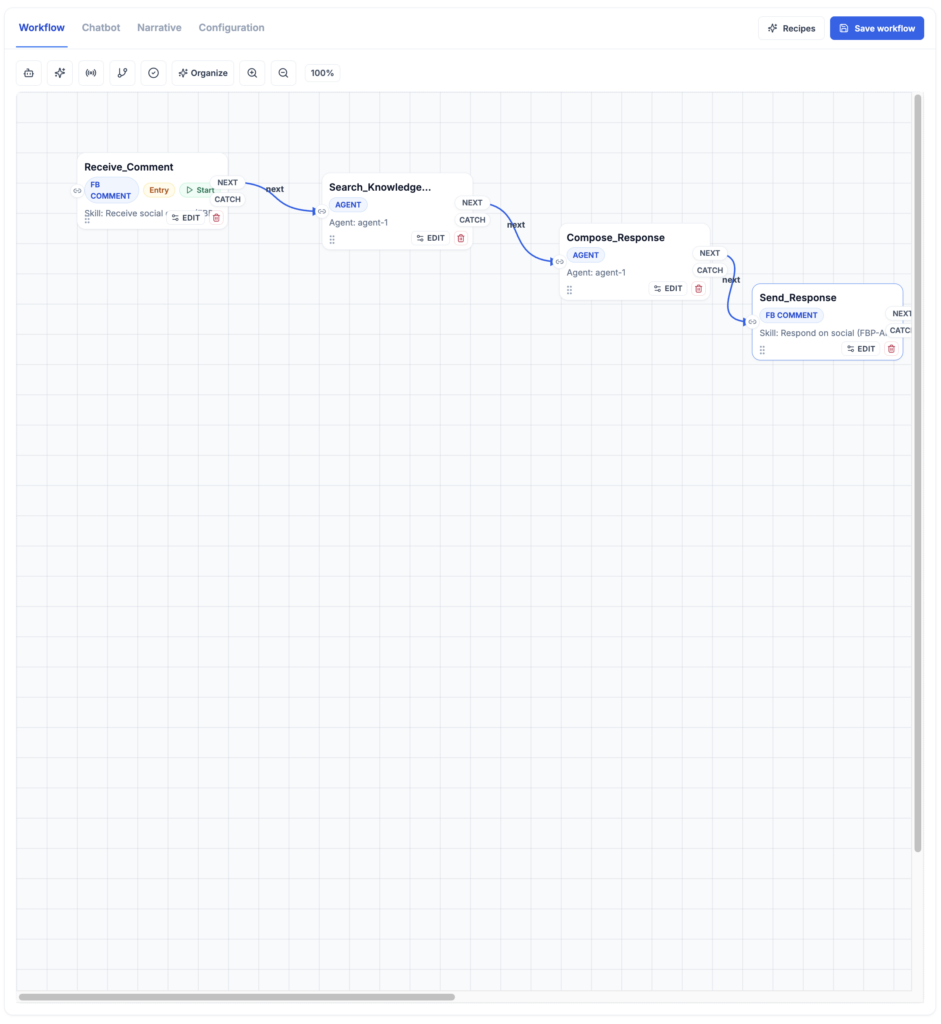
Task: Open the Recipes panel
Action: pyautogui.click(x=791, y=28)
